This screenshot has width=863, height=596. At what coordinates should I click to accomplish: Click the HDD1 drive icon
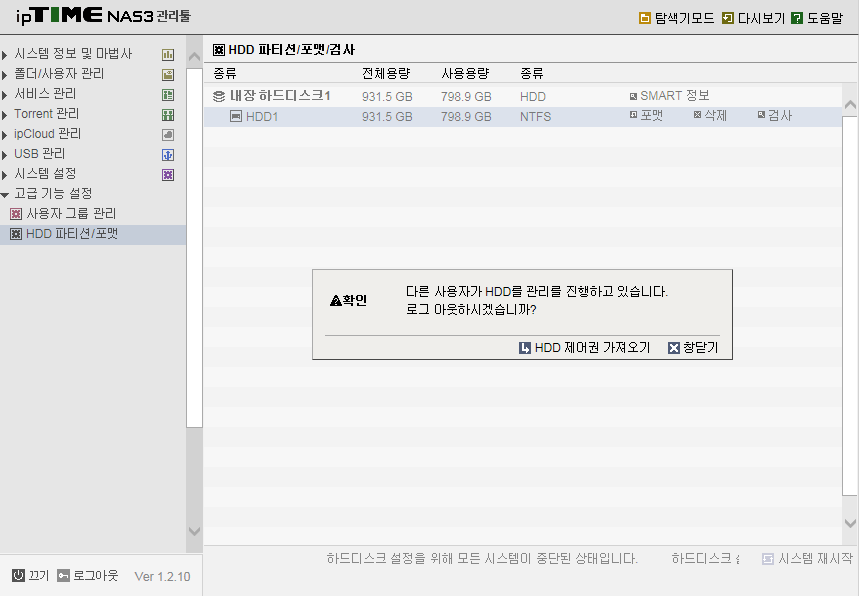pyautogui.click(x=236, y=116)
